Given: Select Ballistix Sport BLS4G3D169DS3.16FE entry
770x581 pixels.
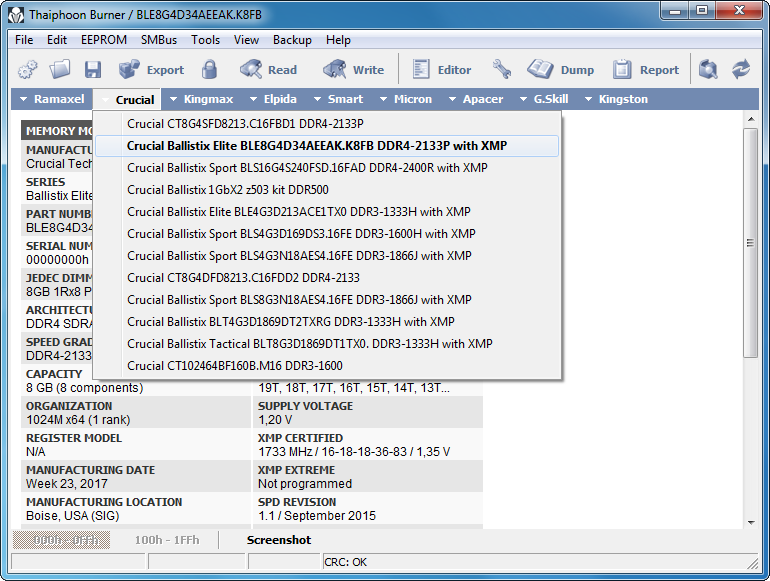Looking at the screenshot, I should point(327,234).
